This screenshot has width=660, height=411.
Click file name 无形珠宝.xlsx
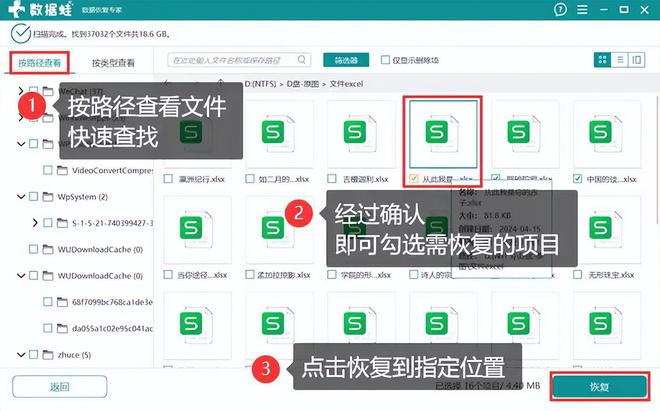pyautogui.click(x=611, y=275)
